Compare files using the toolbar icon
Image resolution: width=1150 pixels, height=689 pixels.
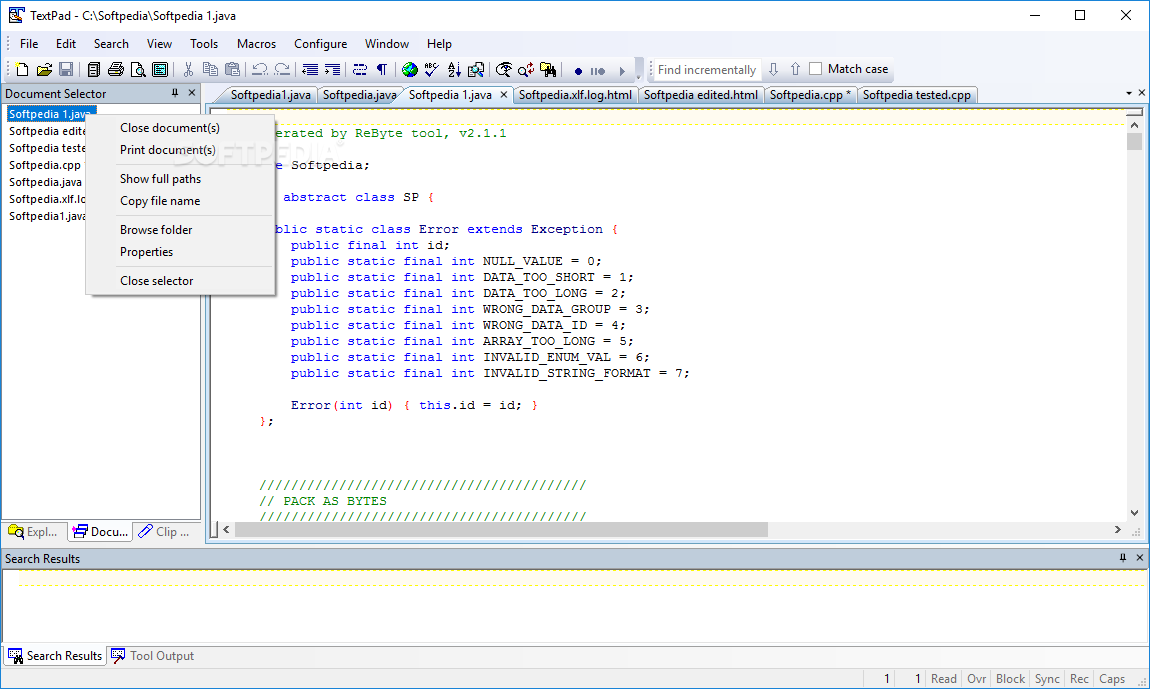tap(476, 70)
